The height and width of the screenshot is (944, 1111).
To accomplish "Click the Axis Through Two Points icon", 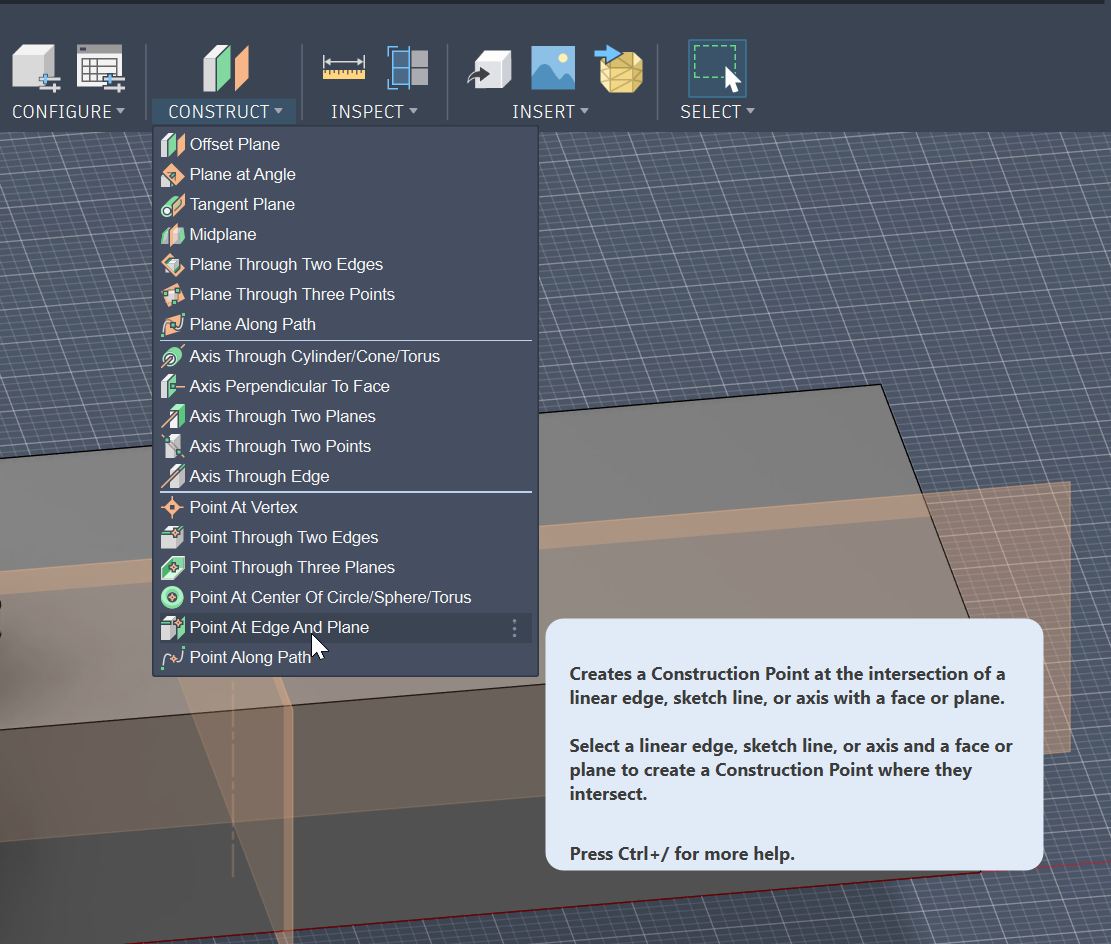I will (172, 446).
